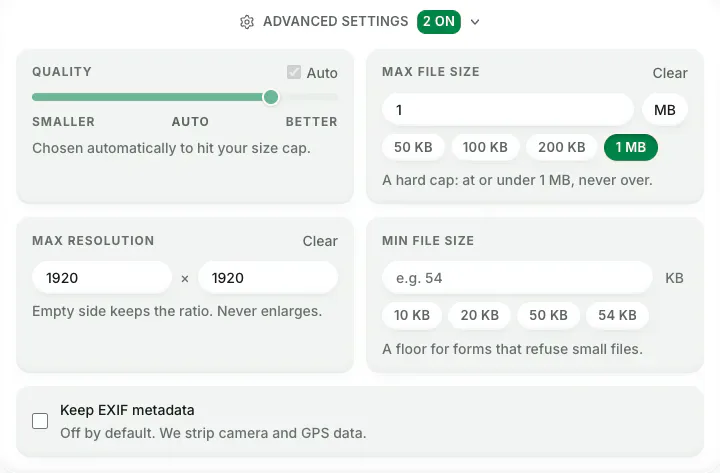
Task: Click the MAX FILE SIZE heading
Action: 431,72
